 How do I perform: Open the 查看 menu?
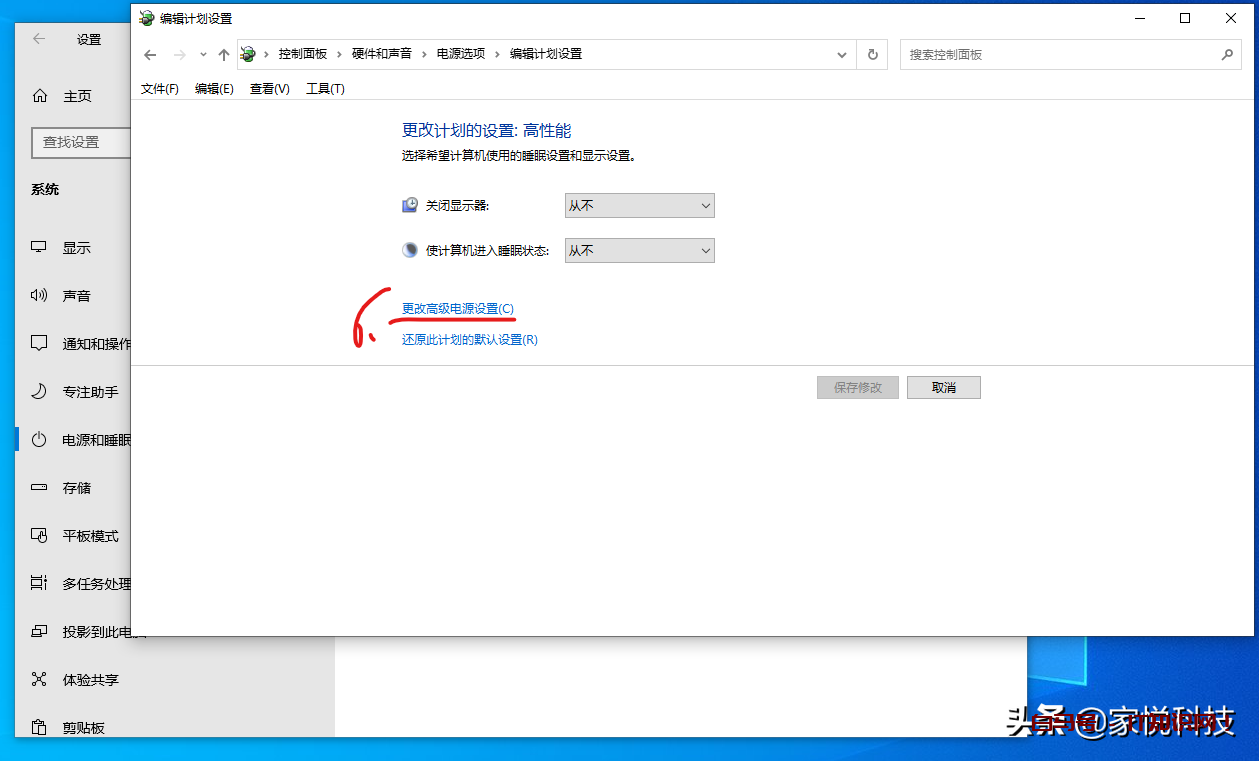(268, 88)
